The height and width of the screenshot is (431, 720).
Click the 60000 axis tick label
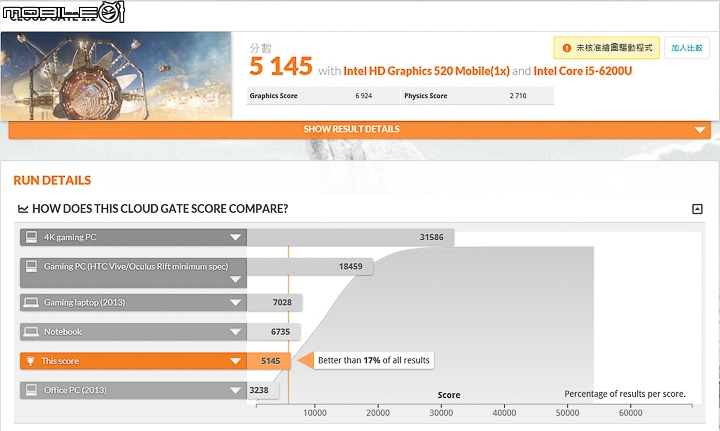point(630,413)
